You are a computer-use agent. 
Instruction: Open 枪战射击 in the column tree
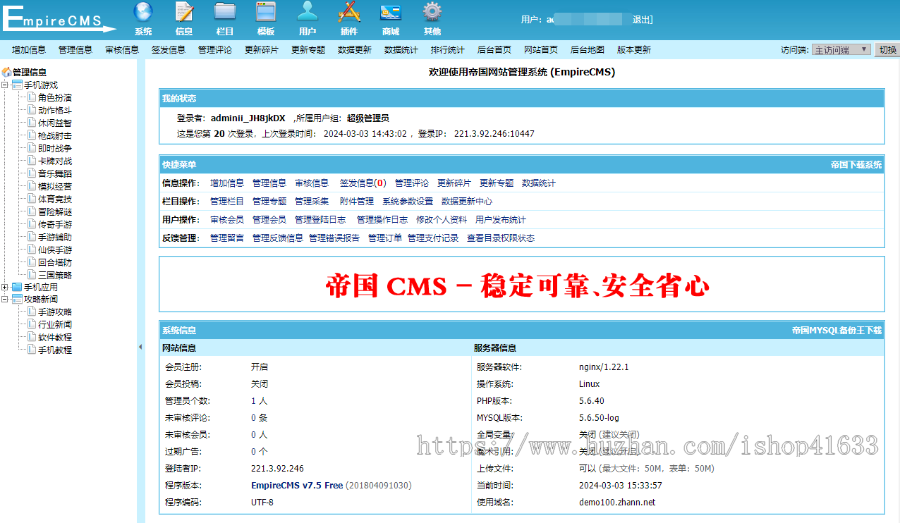click(55, 136)
